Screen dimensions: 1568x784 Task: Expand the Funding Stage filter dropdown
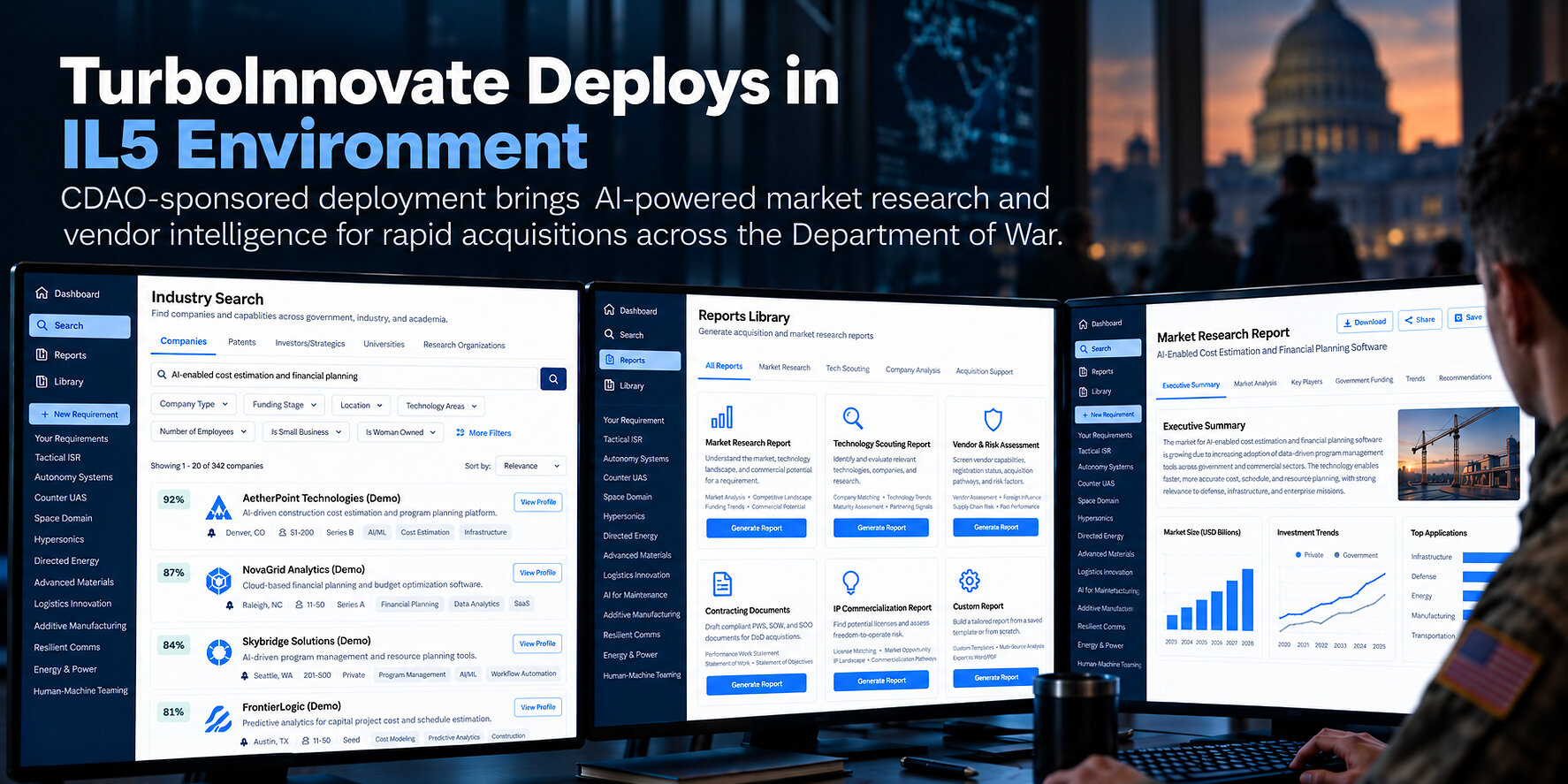(x=284, y=405)
